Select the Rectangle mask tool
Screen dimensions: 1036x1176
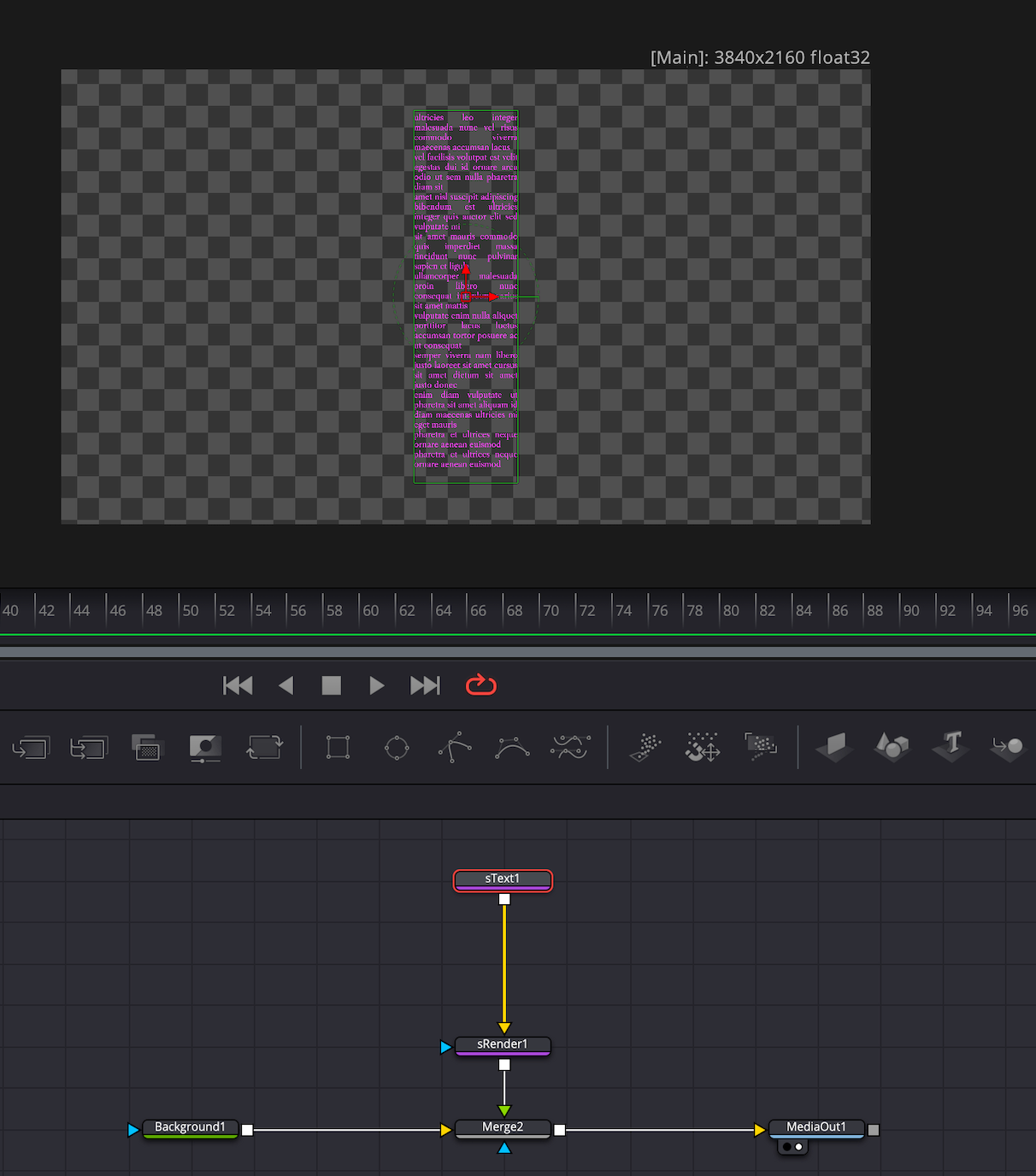[x=338, y=747]
